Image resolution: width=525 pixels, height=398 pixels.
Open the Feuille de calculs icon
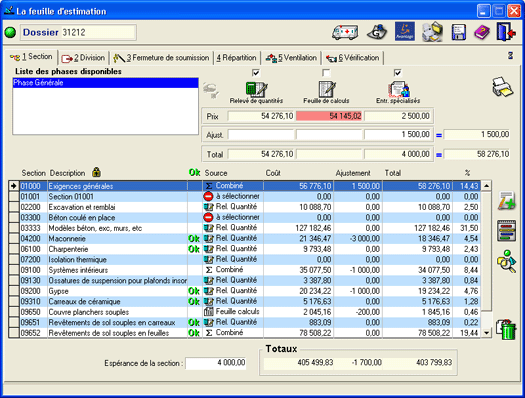[x=327, y=89]
